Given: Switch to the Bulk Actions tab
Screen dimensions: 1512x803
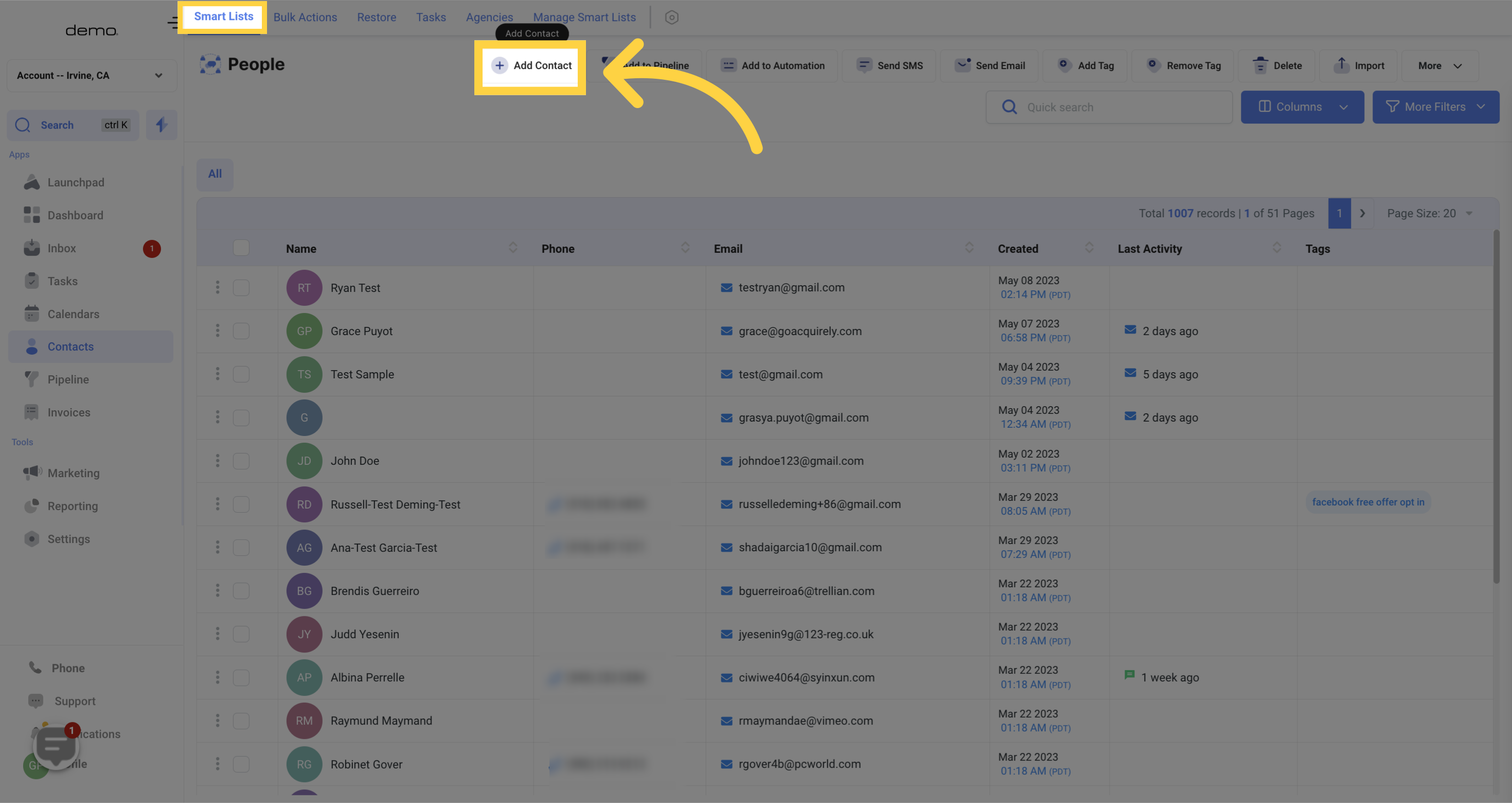Looking at the screenshot, I should (x=305, y=17).
